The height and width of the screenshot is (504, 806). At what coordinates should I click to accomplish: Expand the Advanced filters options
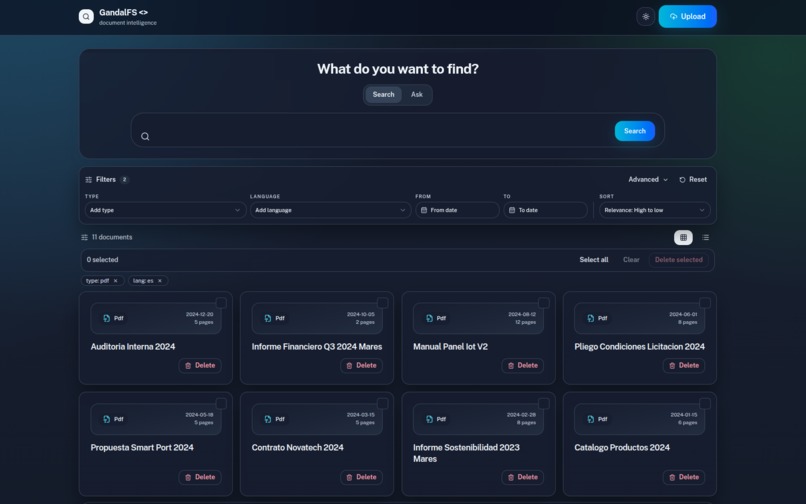coord(648,179)
